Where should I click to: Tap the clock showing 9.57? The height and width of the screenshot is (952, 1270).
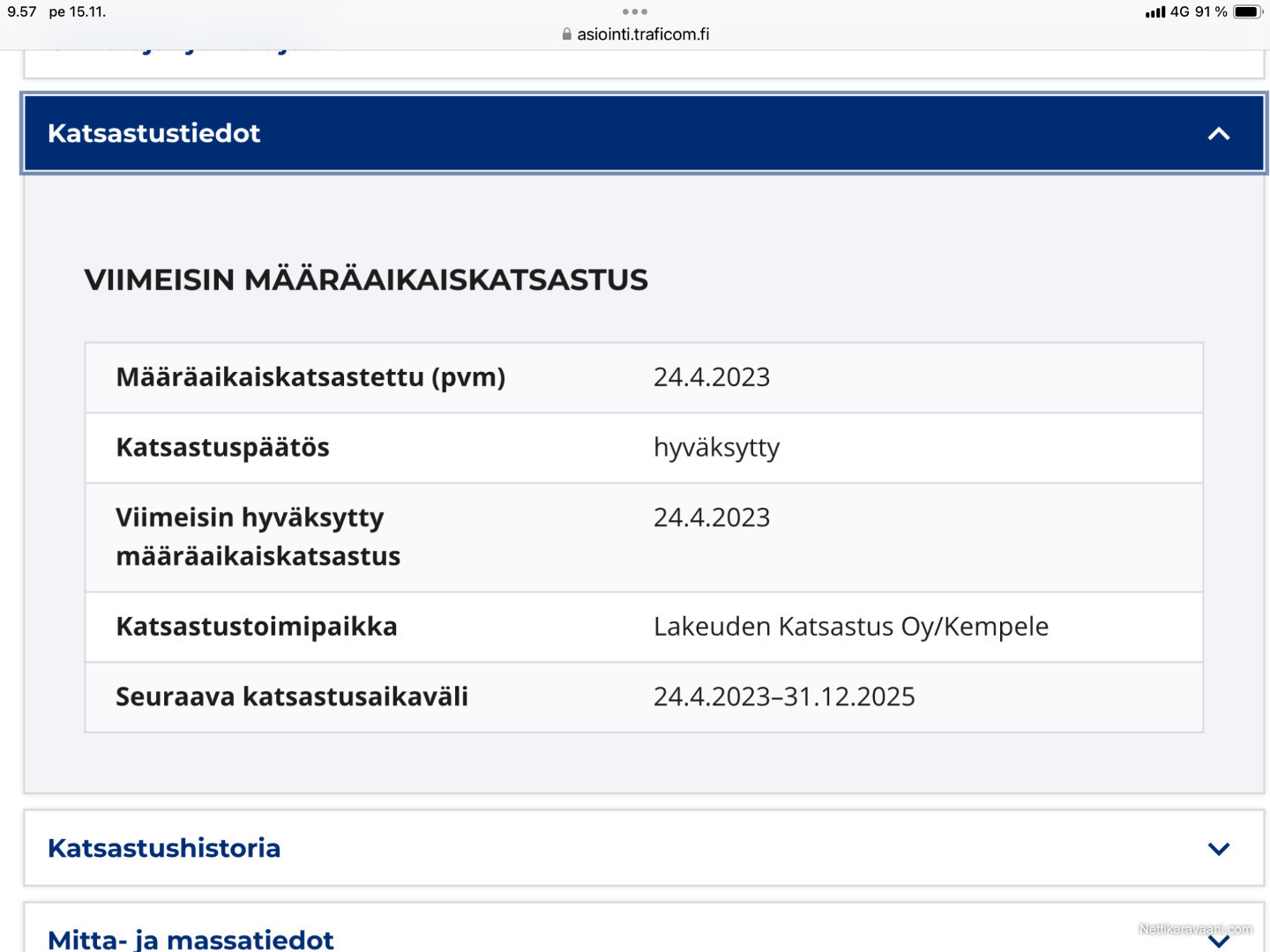(x=21, y=12)
